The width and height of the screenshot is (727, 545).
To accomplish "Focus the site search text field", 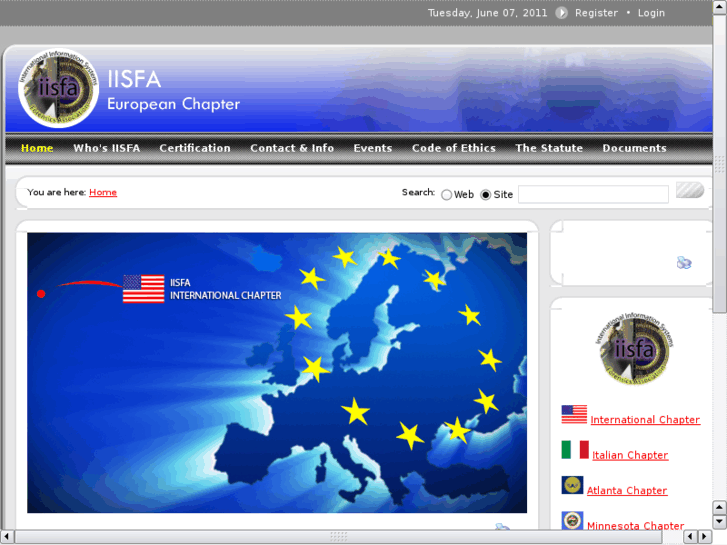I will 593,194.
